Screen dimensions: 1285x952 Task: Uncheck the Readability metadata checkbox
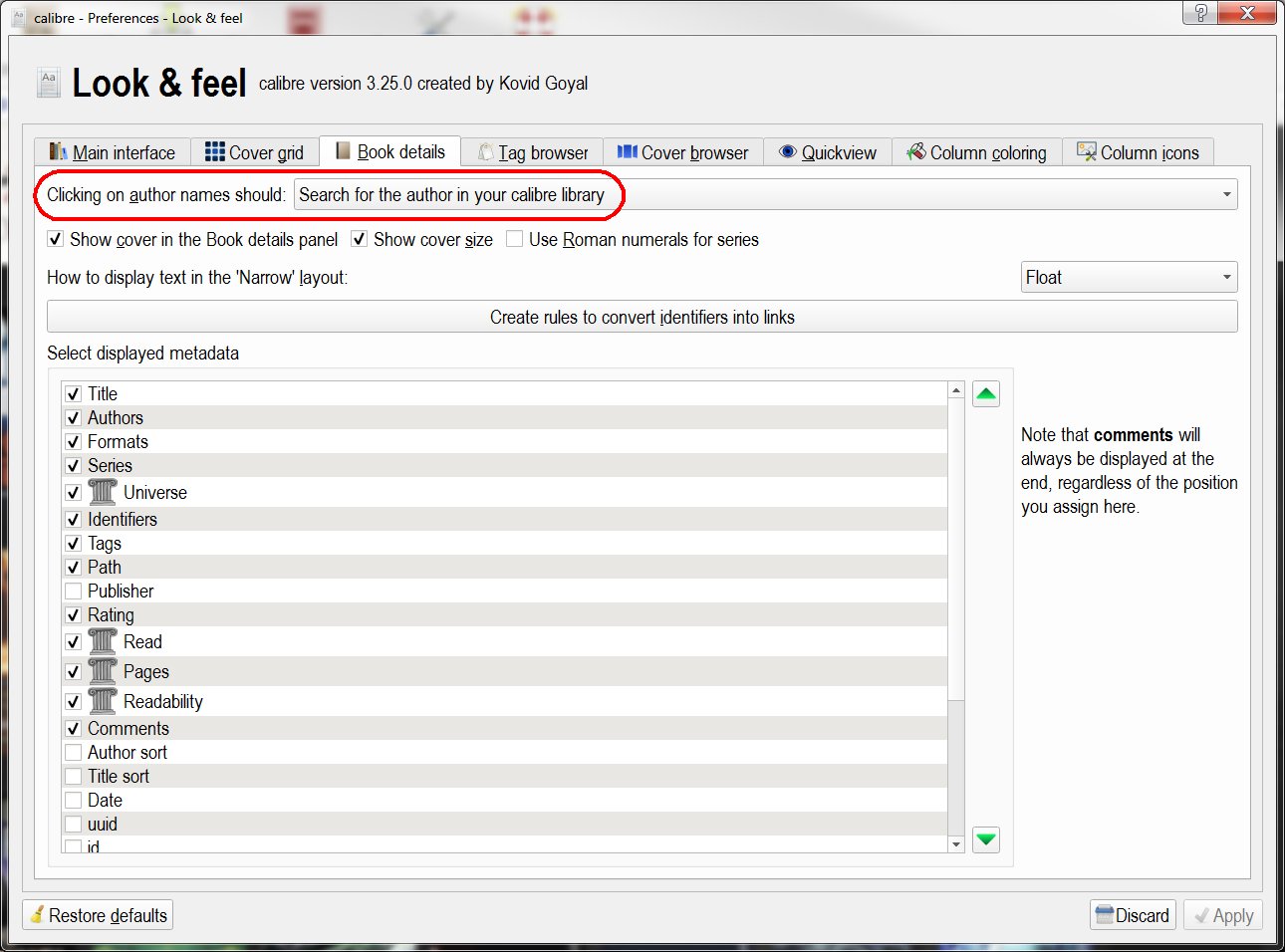coord(74,701)
